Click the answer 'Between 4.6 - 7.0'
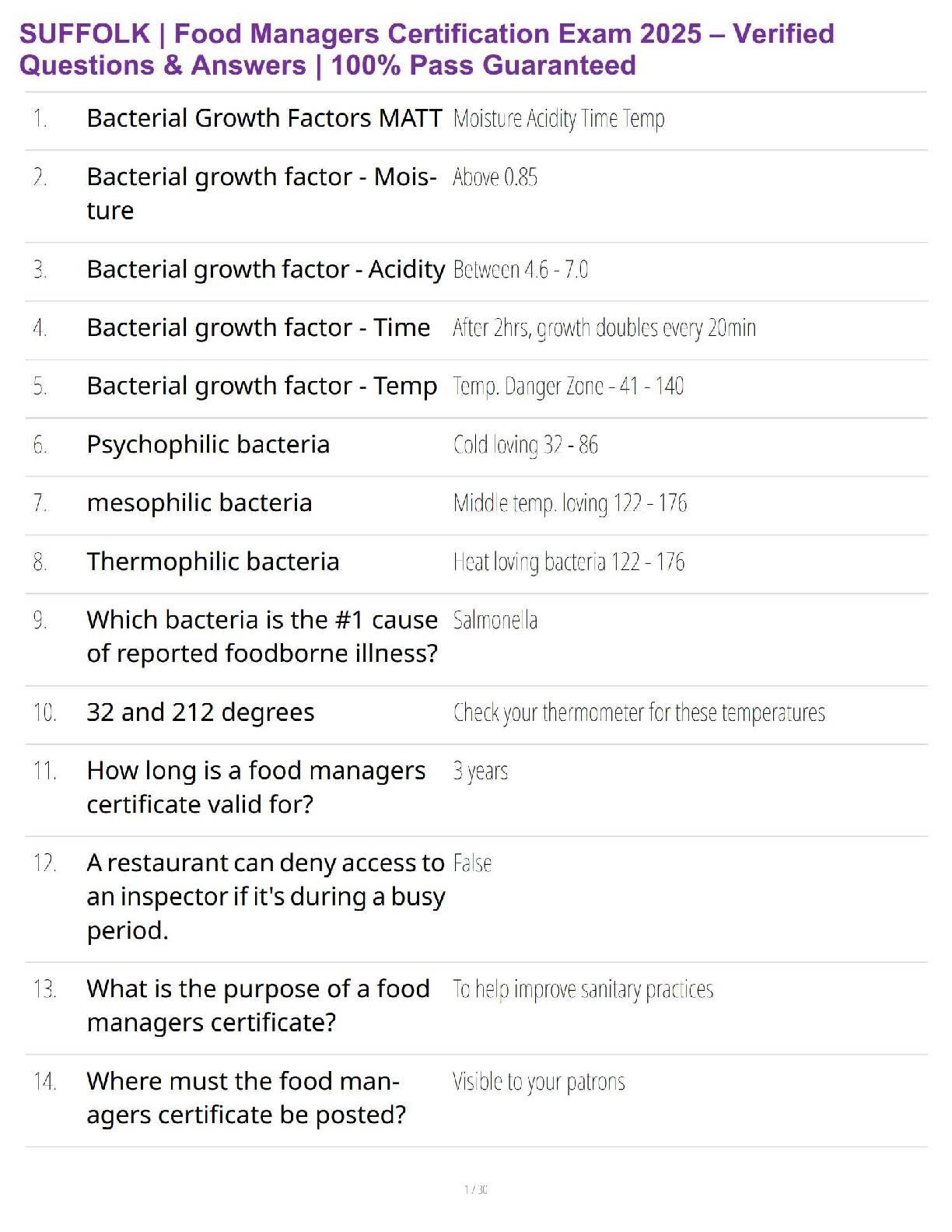 point(520,270)
